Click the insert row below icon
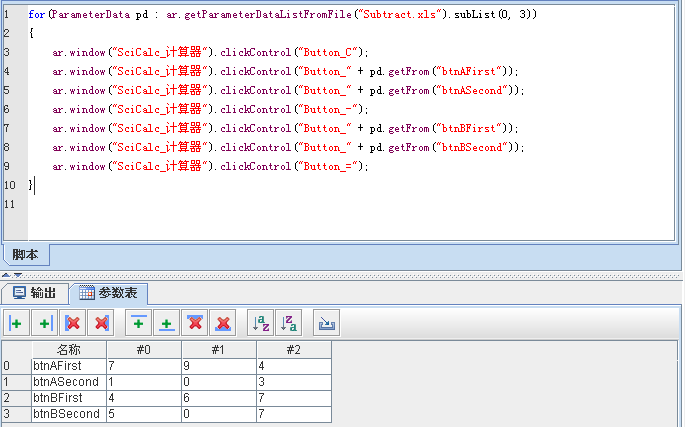Screen dimensions: 685x427 pos(167,323)
